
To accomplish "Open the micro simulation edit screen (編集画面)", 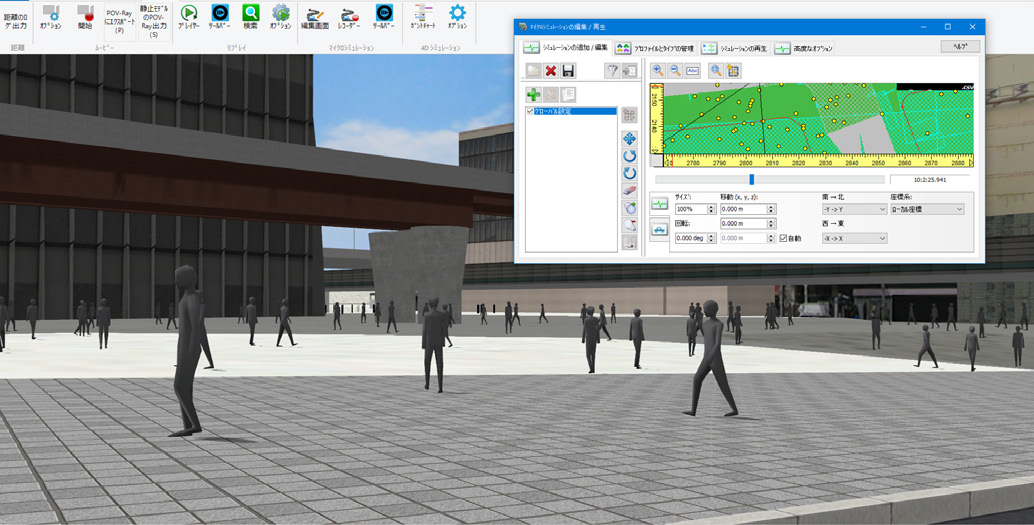I will (315, 17).
